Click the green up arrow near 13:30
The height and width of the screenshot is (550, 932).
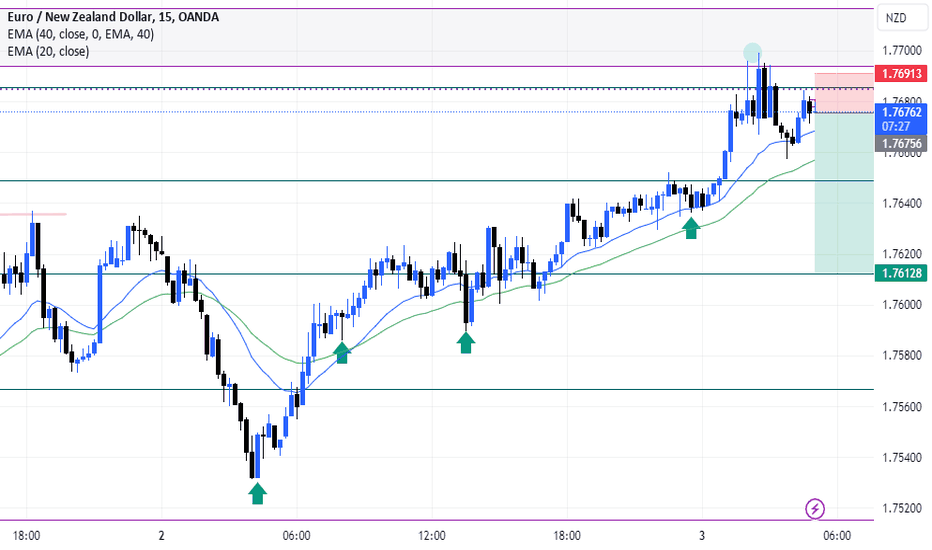click(x=466, y=342)
